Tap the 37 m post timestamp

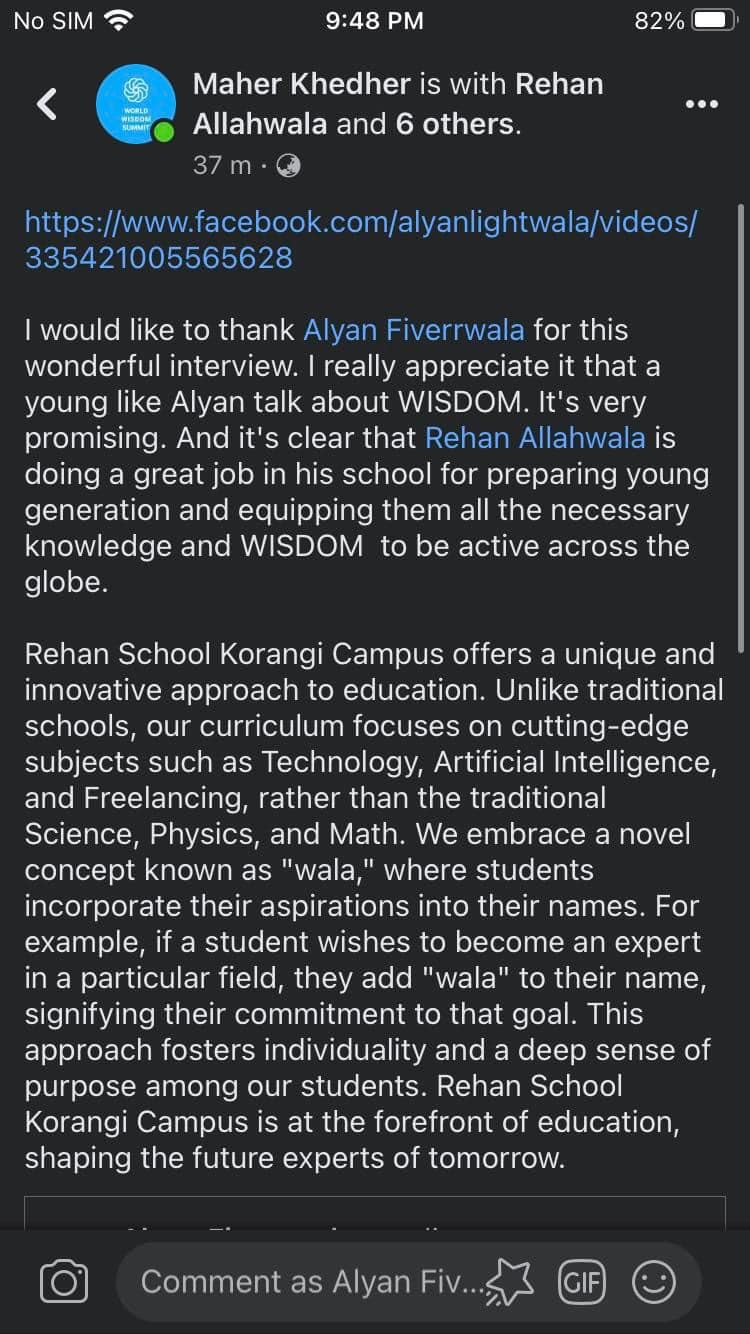[x=221, y=165]
